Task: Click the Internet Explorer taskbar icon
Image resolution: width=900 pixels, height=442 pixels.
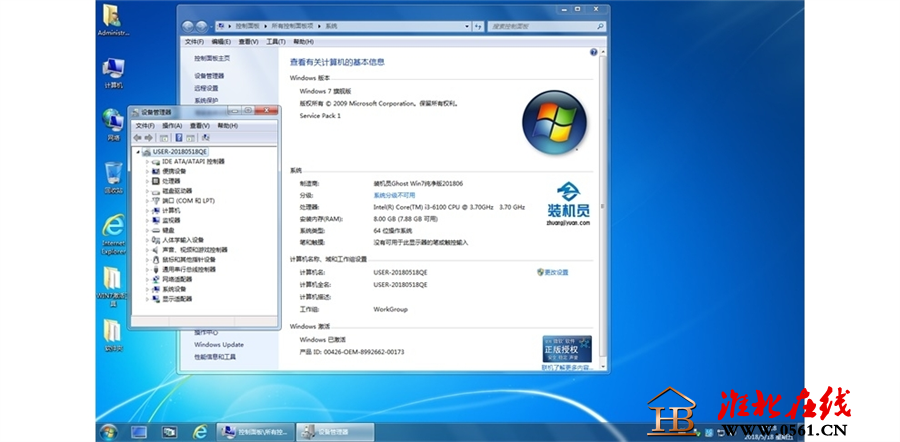Action: pyautogui.click(x=200, y=432)
